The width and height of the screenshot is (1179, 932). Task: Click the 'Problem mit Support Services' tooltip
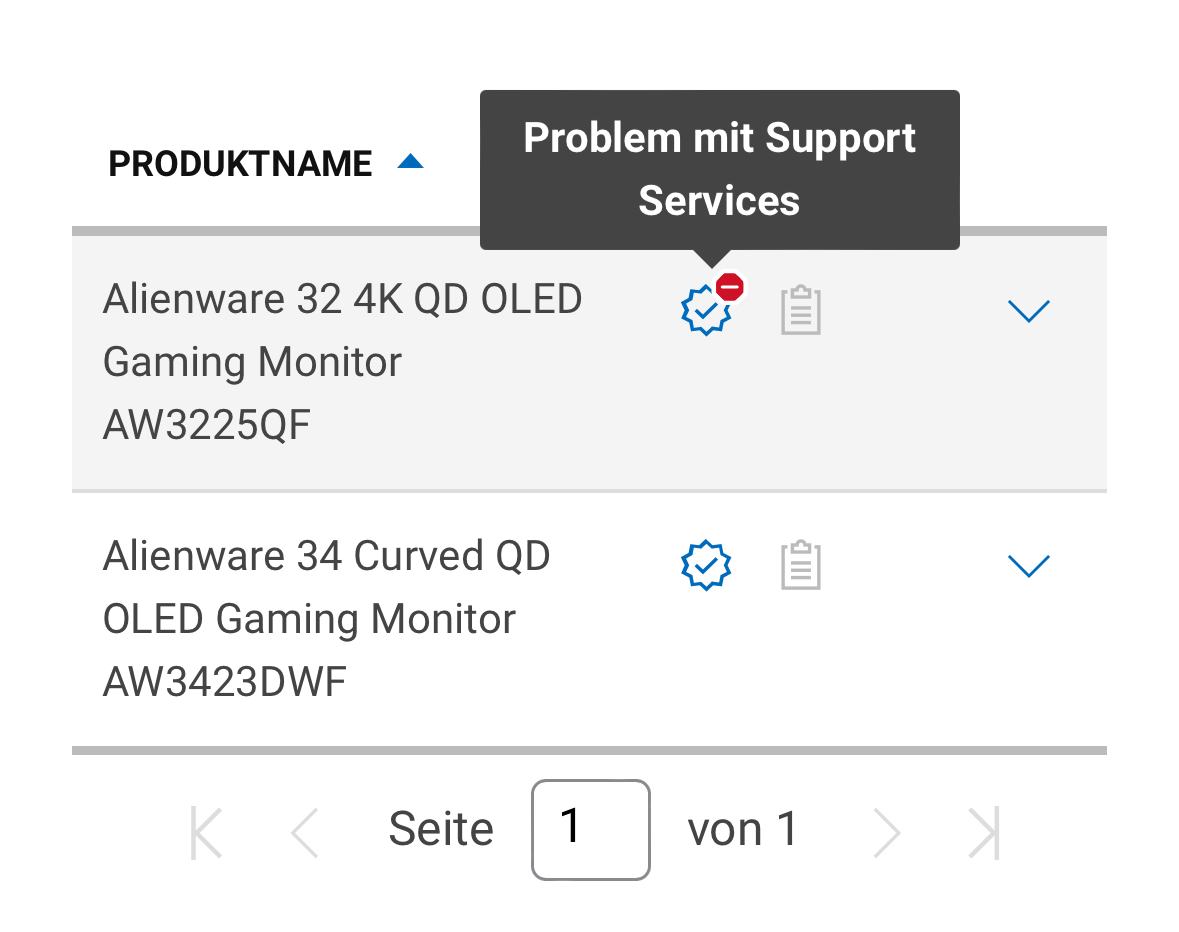click(x=720, y=170)
